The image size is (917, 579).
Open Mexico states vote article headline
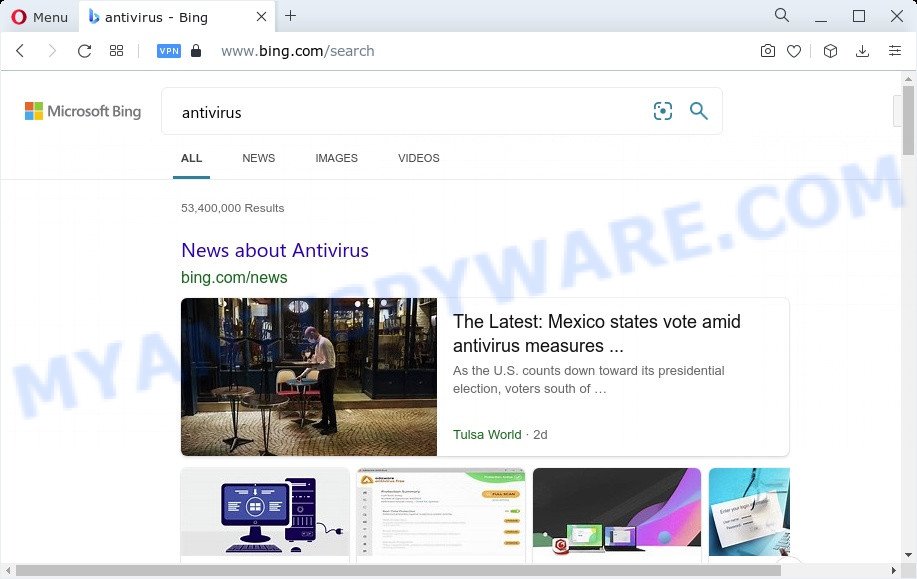tap(597, 333)
